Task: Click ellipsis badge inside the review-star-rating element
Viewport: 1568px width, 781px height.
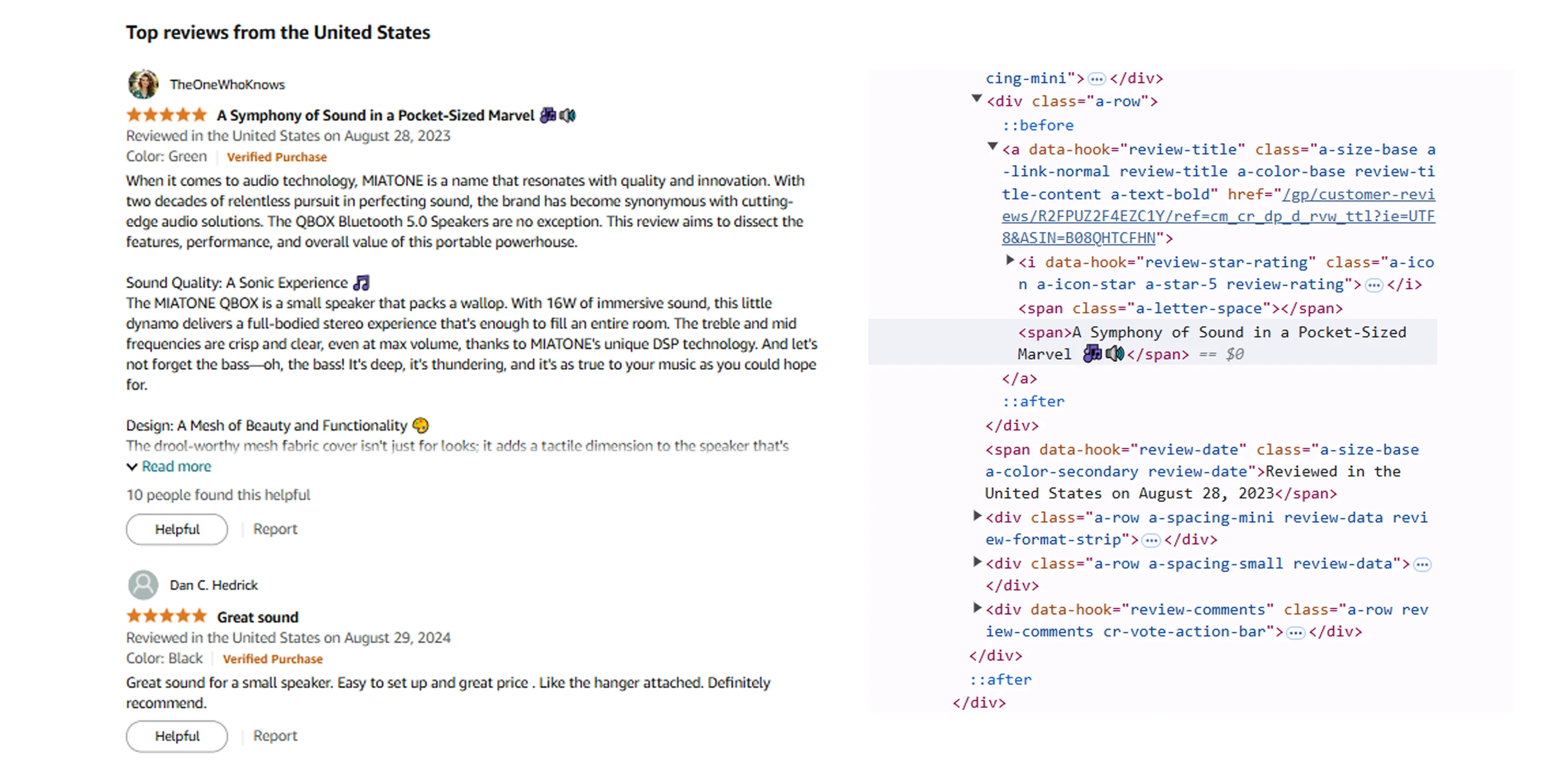Action: [1373, 285]
